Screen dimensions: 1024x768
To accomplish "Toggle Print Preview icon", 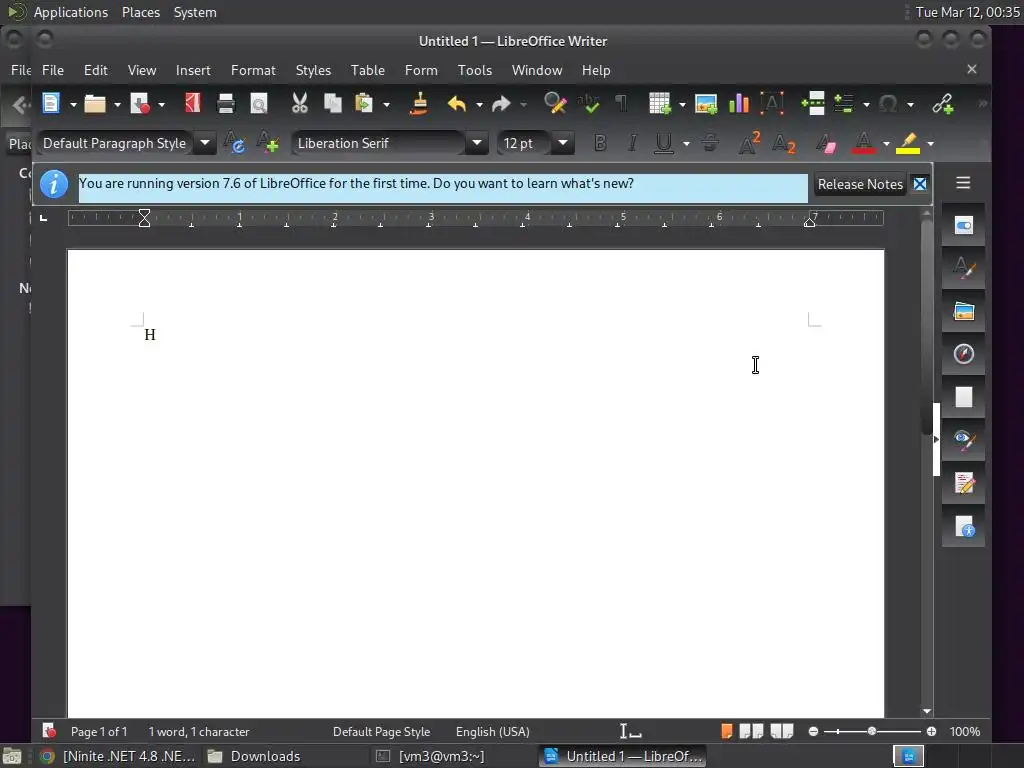I will [x=259, y=103].
